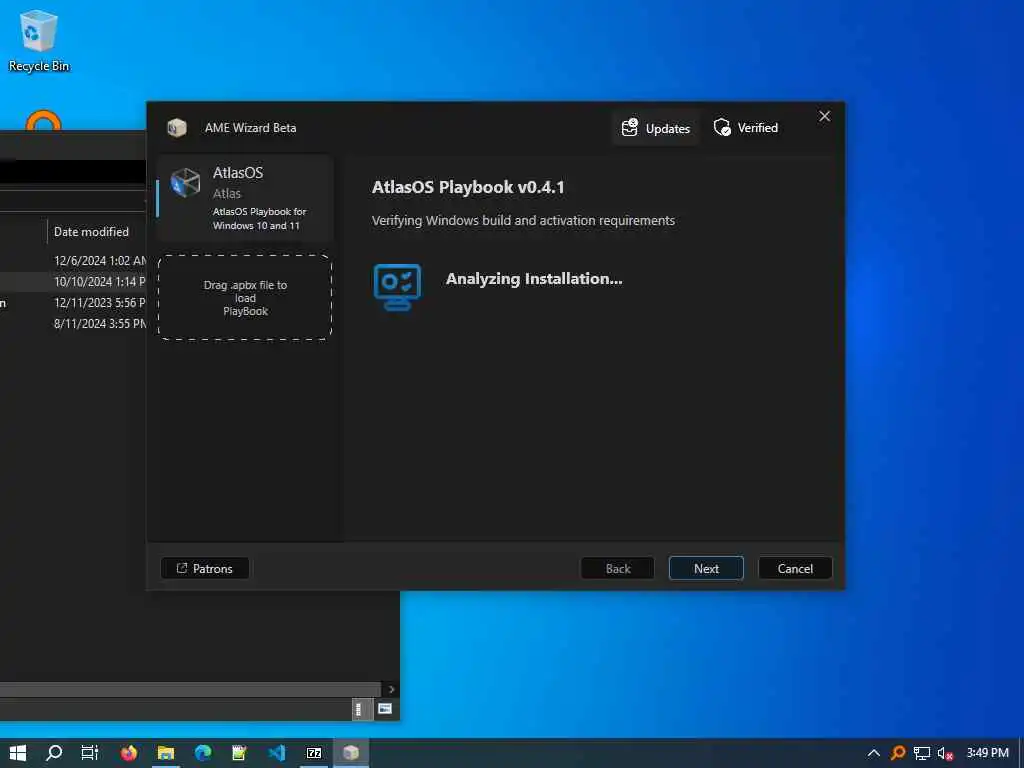The width and height of the screenshot is (1024, 768).
Task: Open File Explorer from the taskbar
Action: click(x=166, y=753)
